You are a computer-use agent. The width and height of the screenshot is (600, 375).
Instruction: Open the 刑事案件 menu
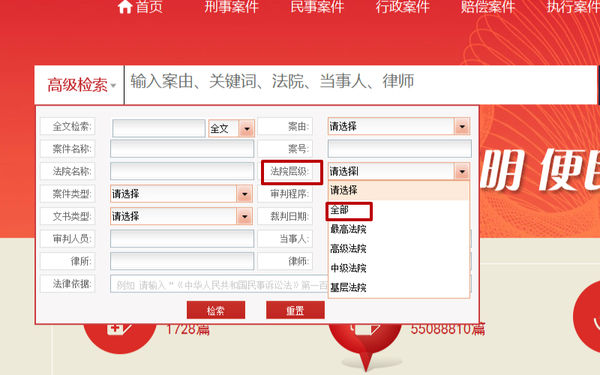click(x=232, y=7)
